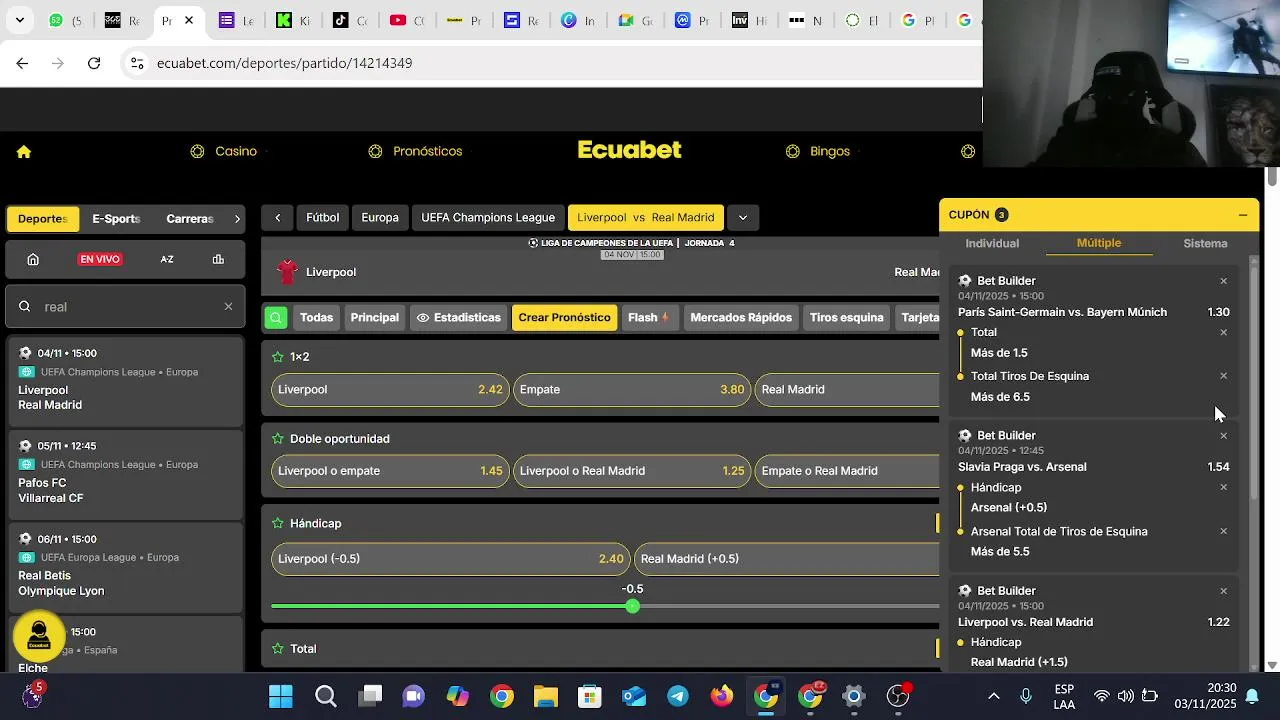This screenshot has height=720, width=1280.
Task: Open Real Betis vs Olympique Lyon match
Action: (125, 566)
